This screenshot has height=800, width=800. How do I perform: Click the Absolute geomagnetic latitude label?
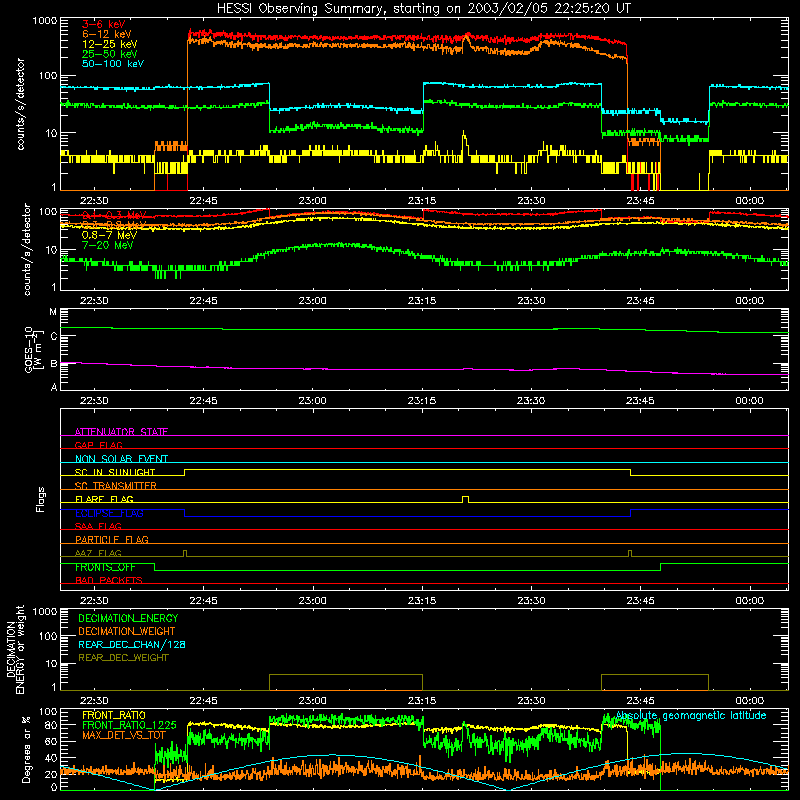[691, 715]
